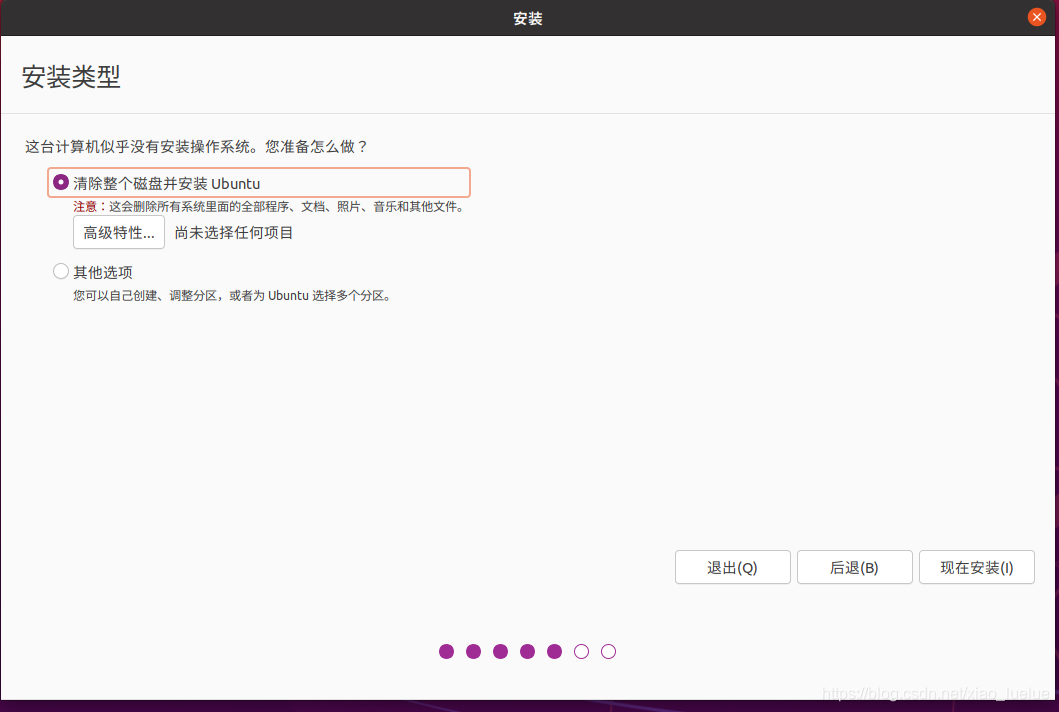Click the 安装 window title
This screenshot has height=712, width=1059.
pos(527,18)
